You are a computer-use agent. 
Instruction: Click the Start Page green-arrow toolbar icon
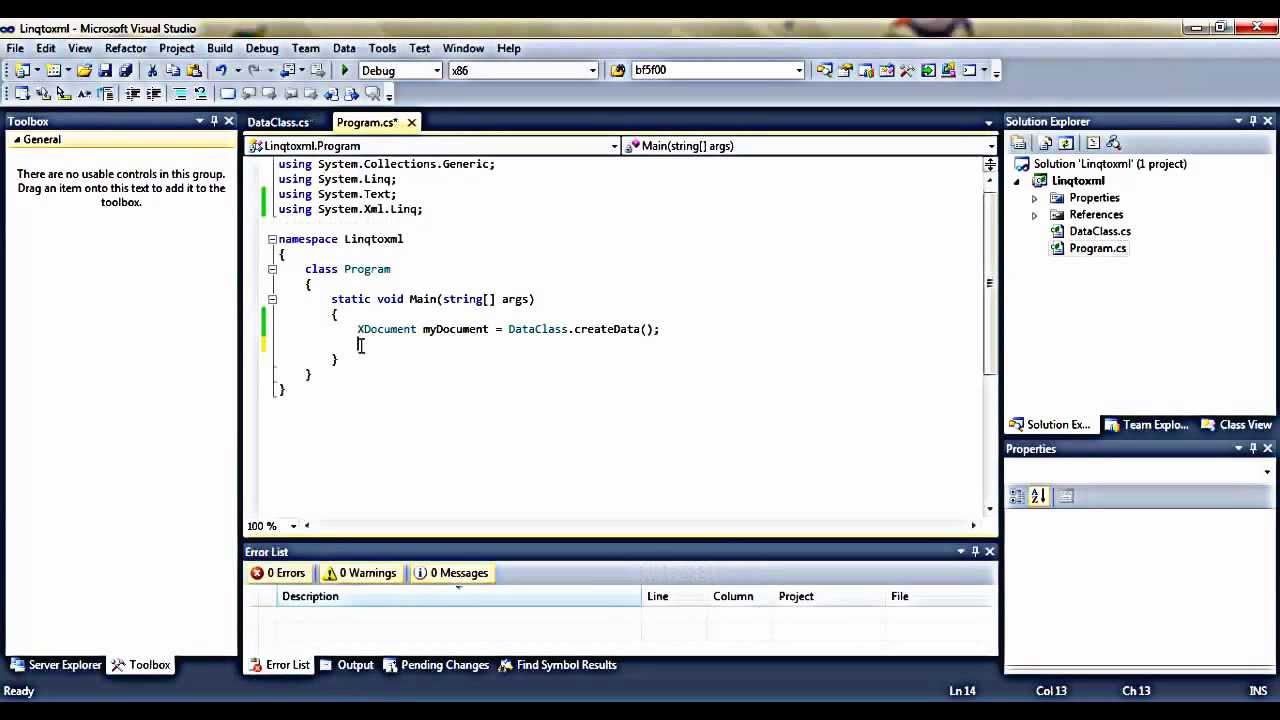(x=928, y=71)
